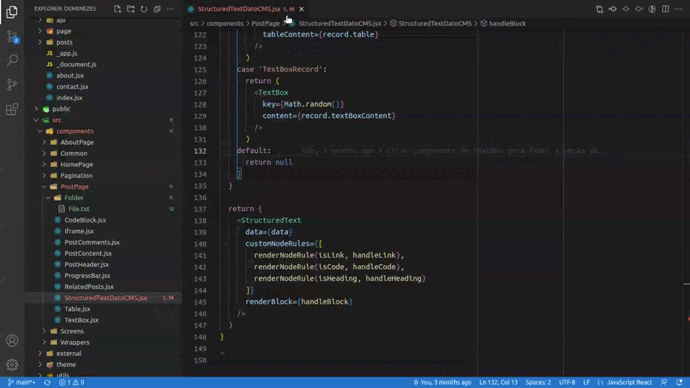
Task: Open PostComments.jsx file
Action: [x=92, y=242]
